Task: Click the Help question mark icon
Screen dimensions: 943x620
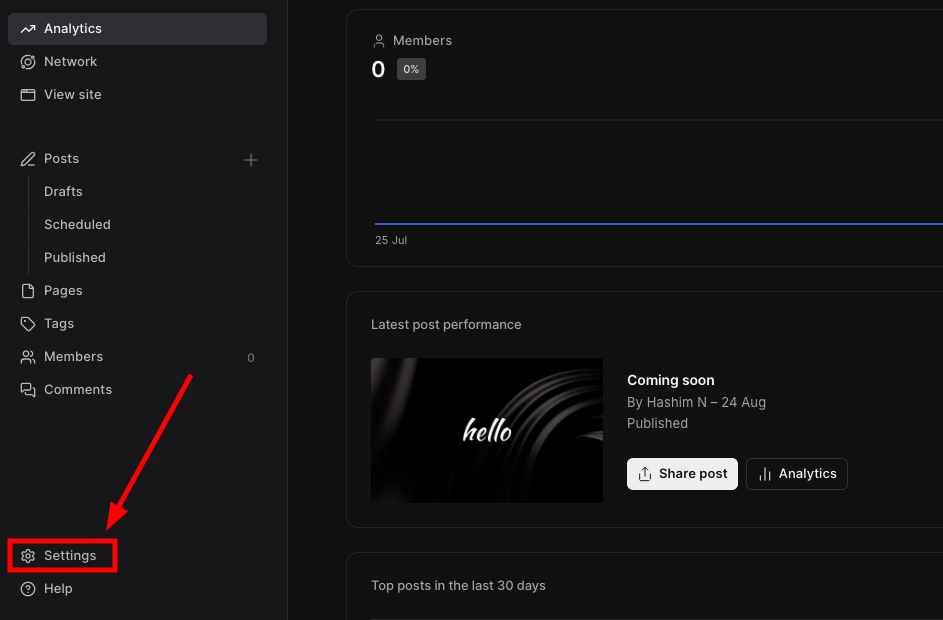Action: [x=28, y=589]
